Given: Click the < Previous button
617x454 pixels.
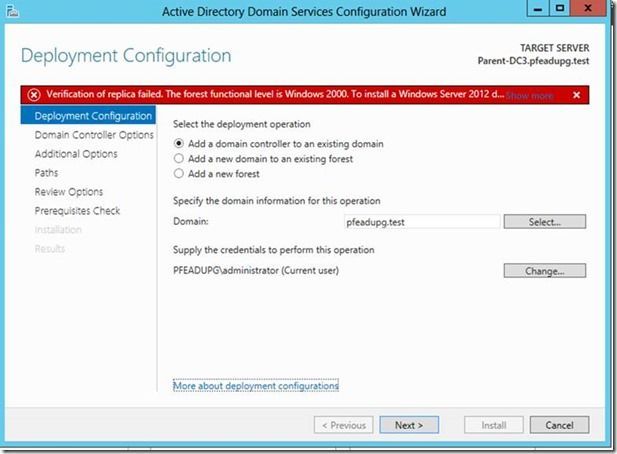Looking at the screenshot, I should [x=344, y=425].
